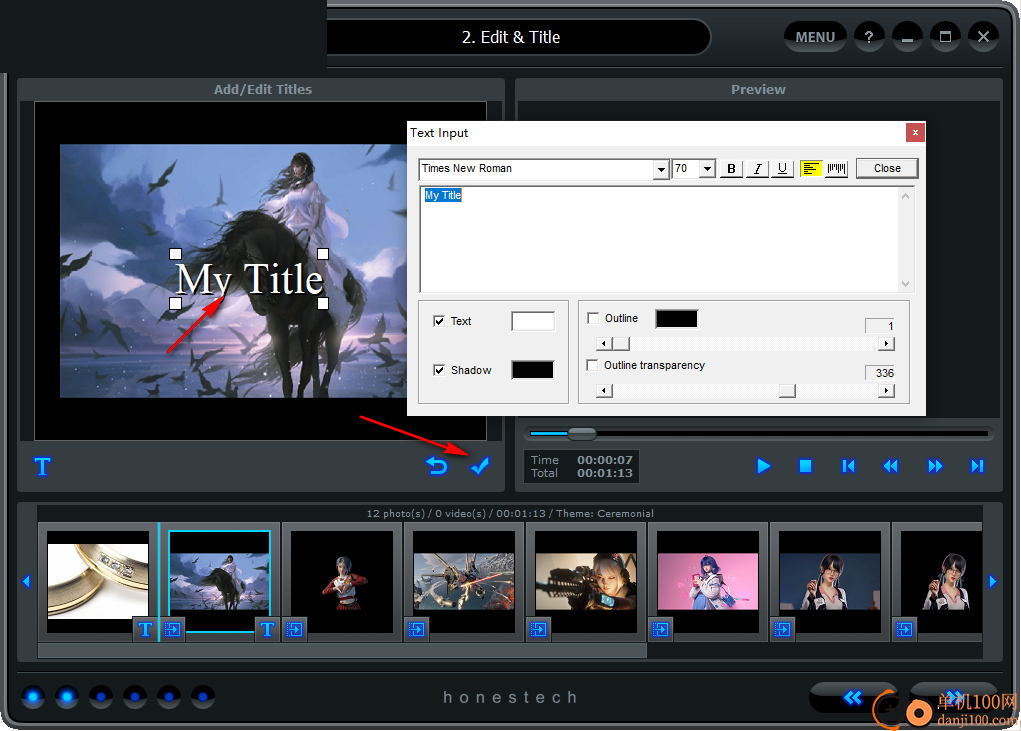Stop the preview playback
Viewport: 1021px width, 731px height.
tap(805, 466)
